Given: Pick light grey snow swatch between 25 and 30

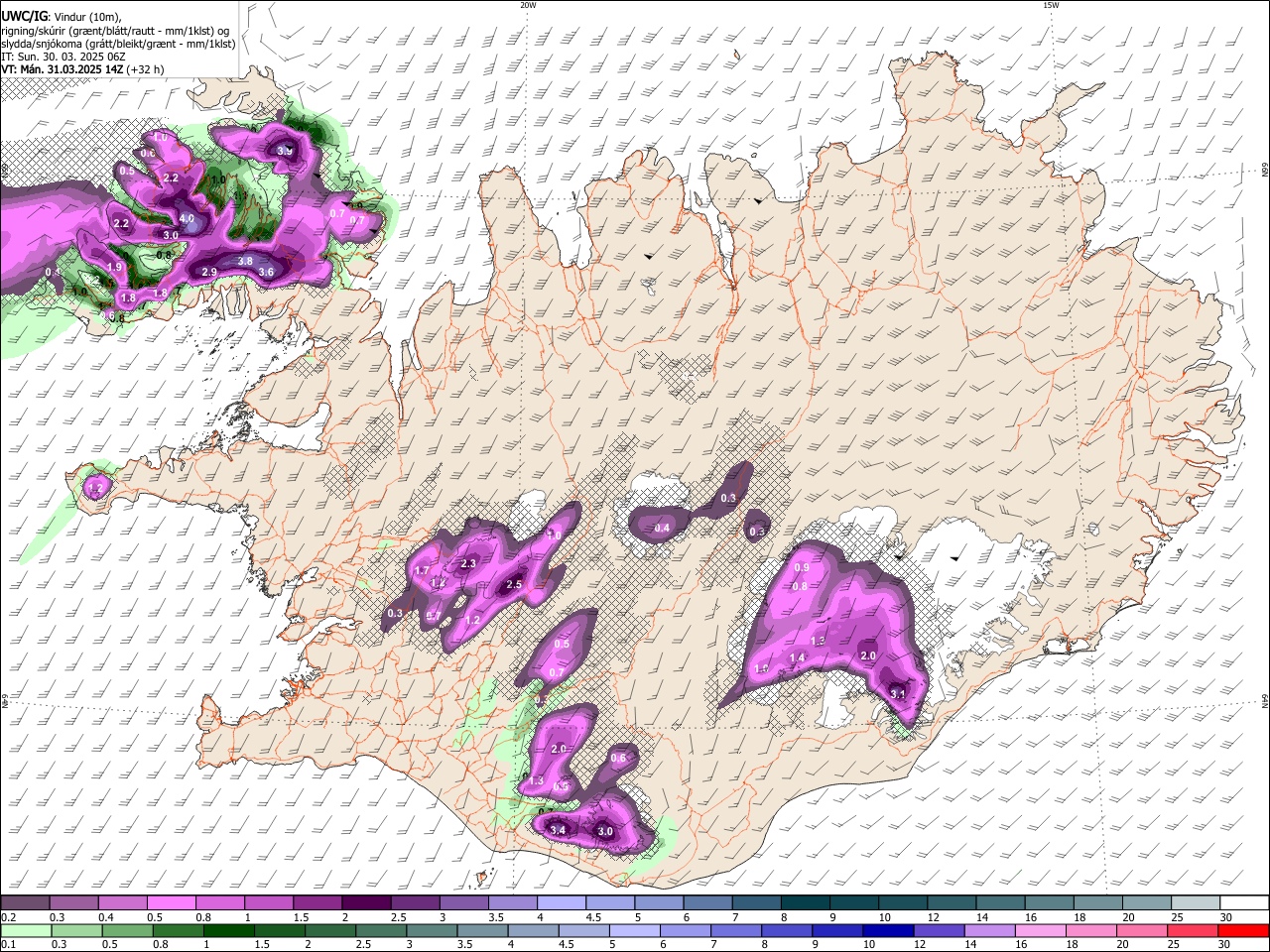Looking at the screenshot, I should pyautogui.click(x=1195, y=902).
